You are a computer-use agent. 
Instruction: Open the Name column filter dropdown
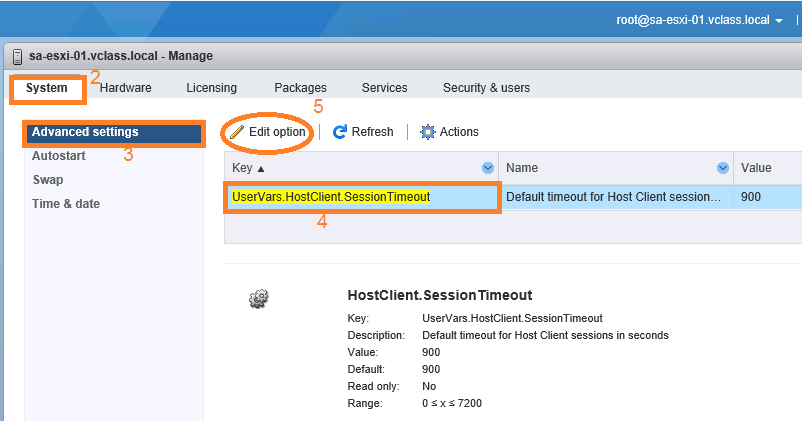pos(723,168)
